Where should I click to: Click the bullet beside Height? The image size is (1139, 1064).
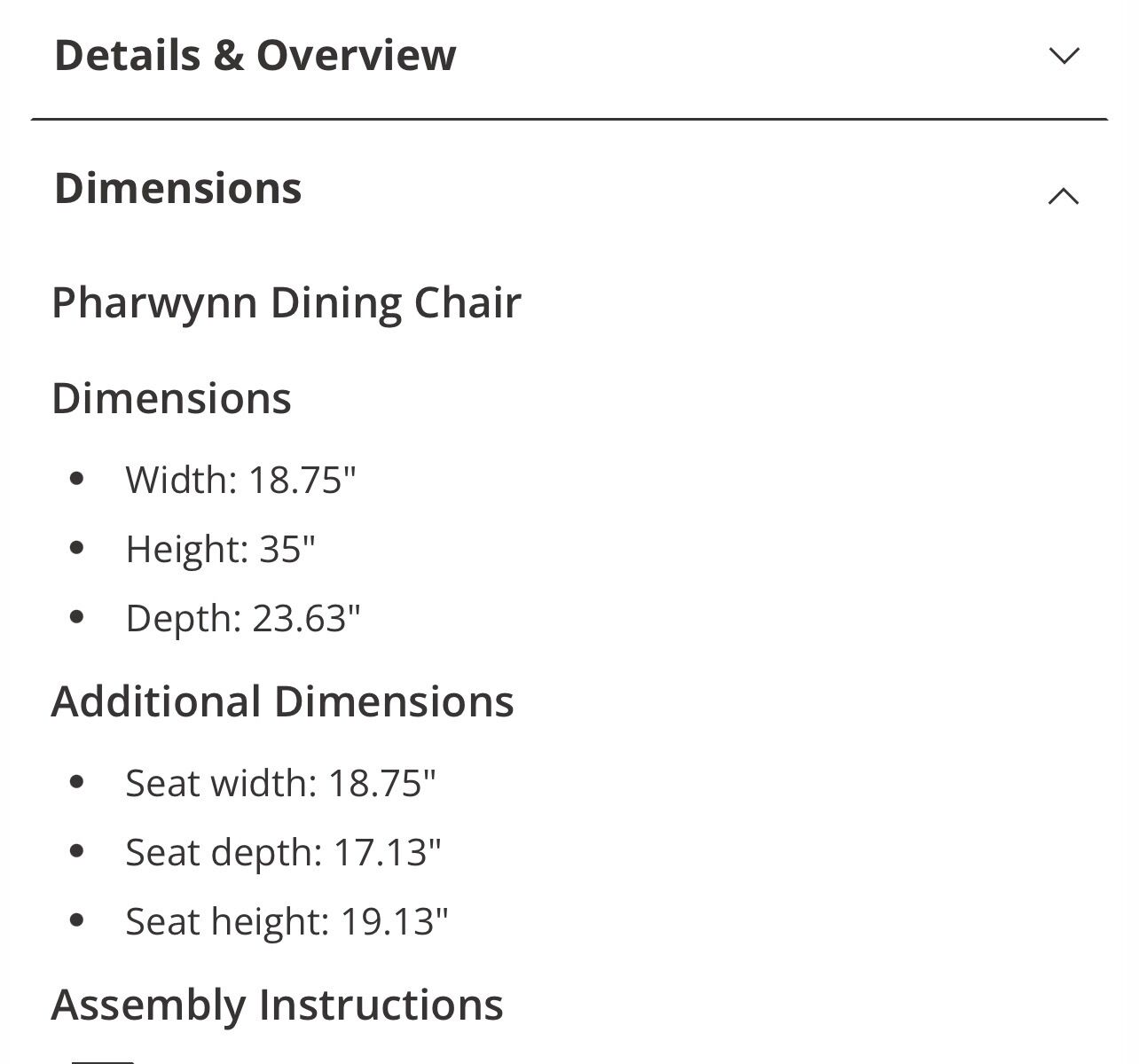[76, 548]
